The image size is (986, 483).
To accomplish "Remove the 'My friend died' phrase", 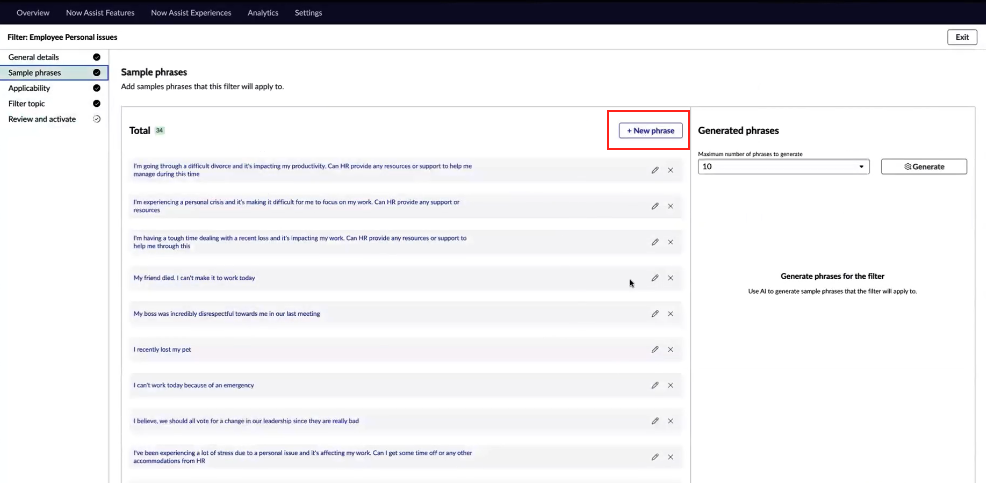I will [x=670, y=277].
